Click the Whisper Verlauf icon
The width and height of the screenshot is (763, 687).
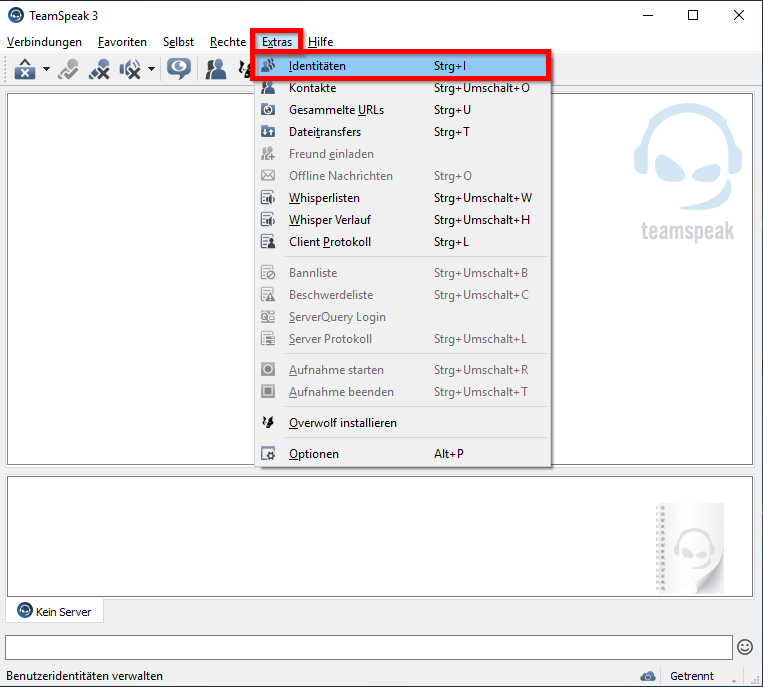tap(268, 220)
